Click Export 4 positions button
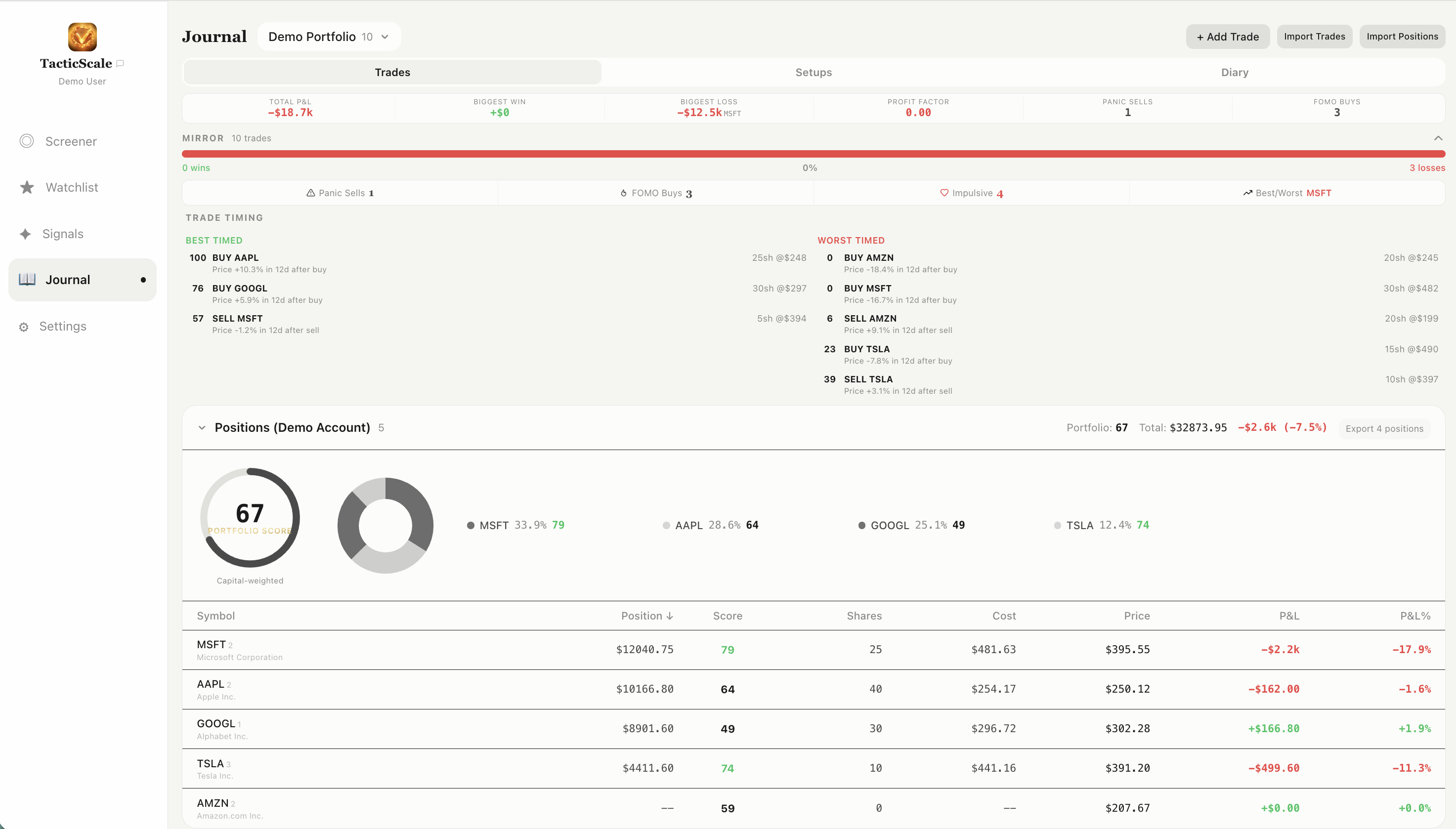This screenshot has height=829, width=1456. pos(1384,429)
